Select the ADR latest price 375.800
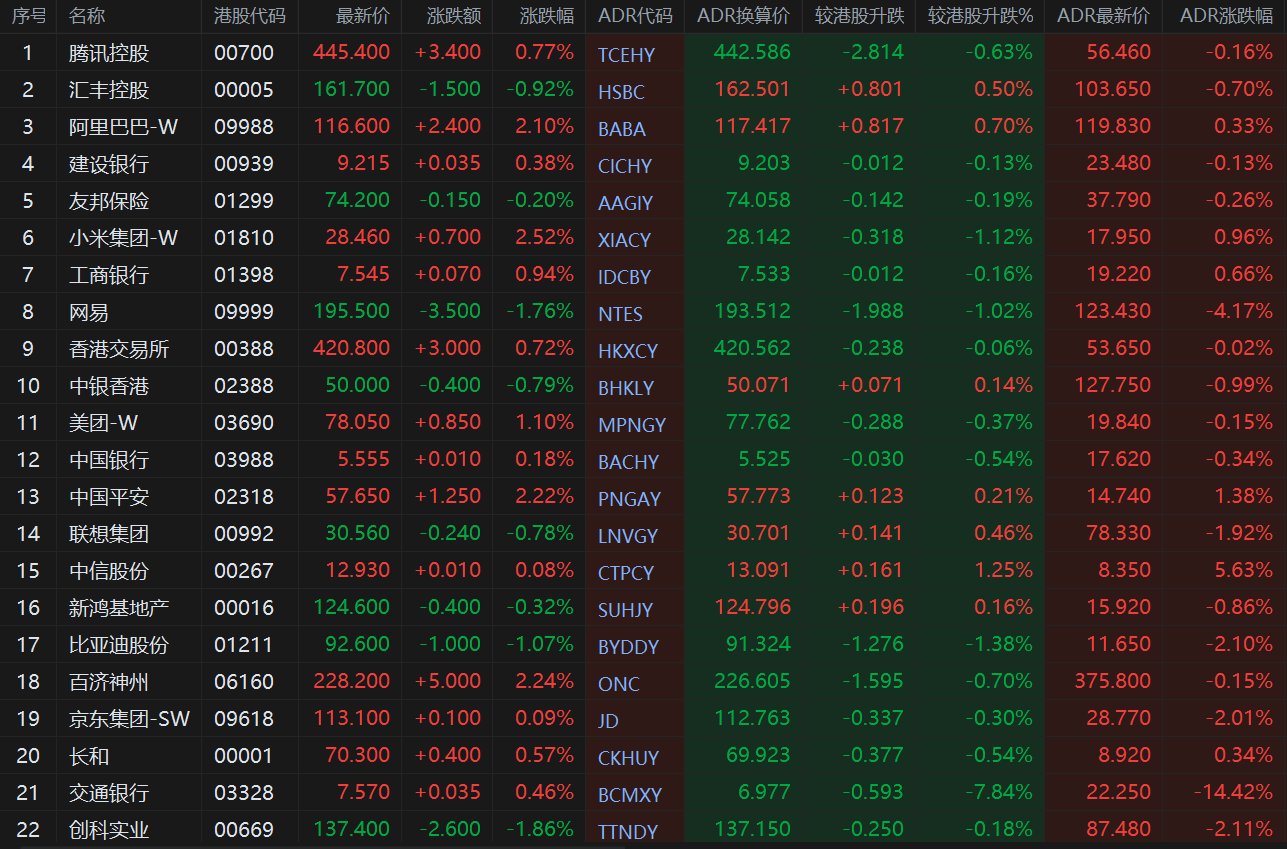 [x=1112, y=682]
